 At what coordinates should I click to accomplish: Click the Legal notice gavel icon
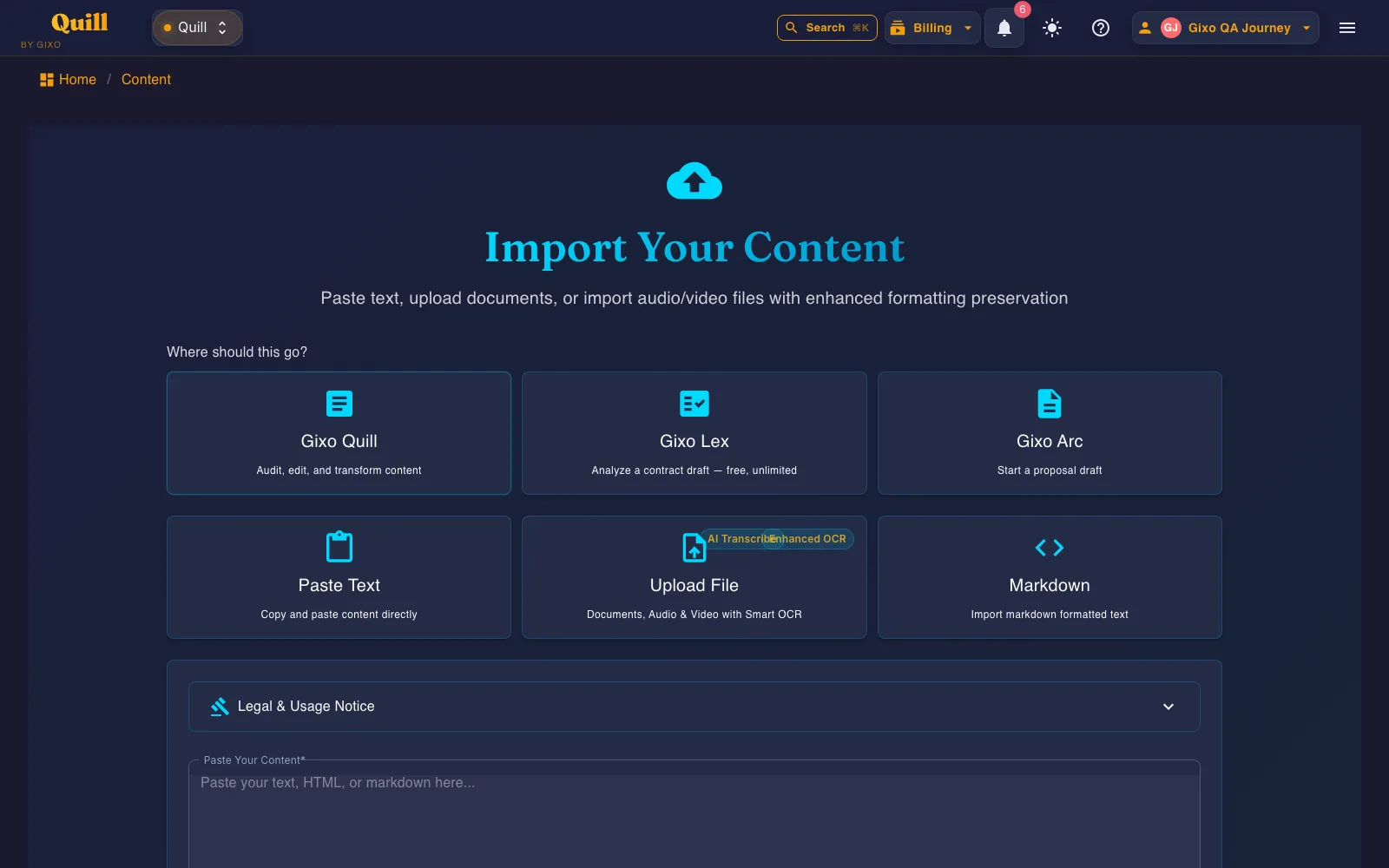pos(220,707)
